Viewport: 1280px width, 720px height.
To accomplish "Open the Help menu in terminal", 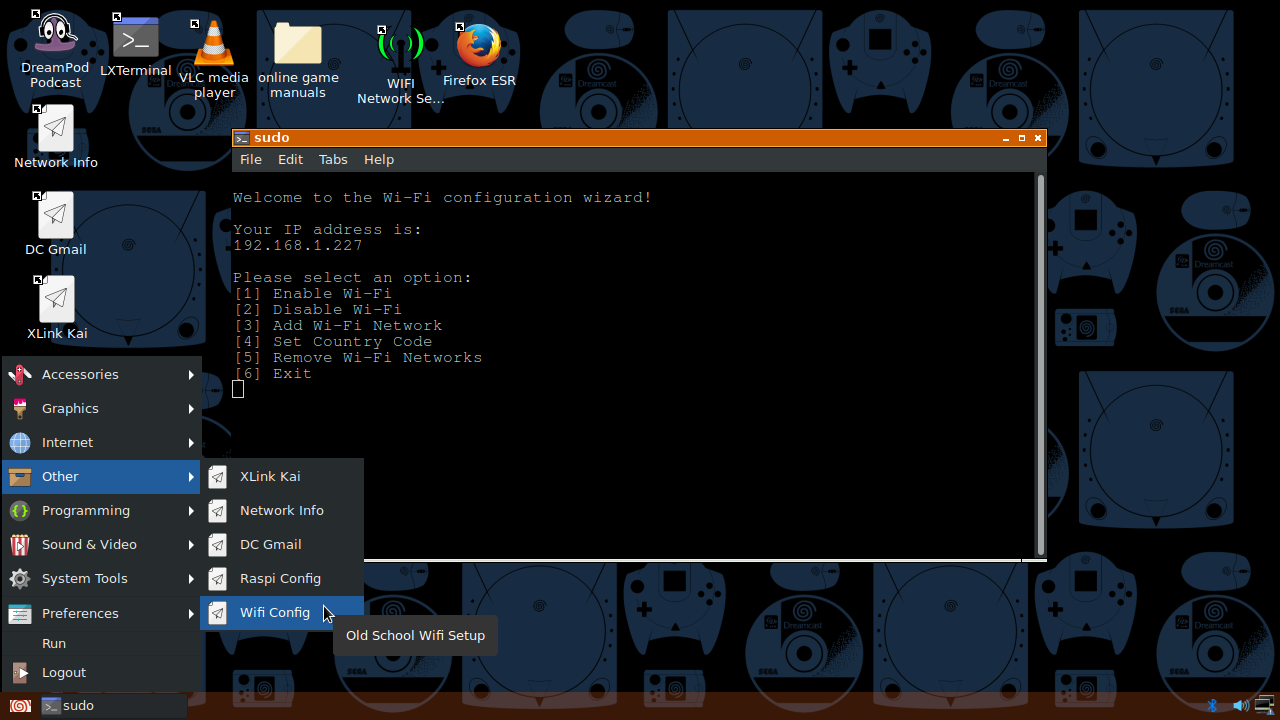I will (x=379, y=160).
